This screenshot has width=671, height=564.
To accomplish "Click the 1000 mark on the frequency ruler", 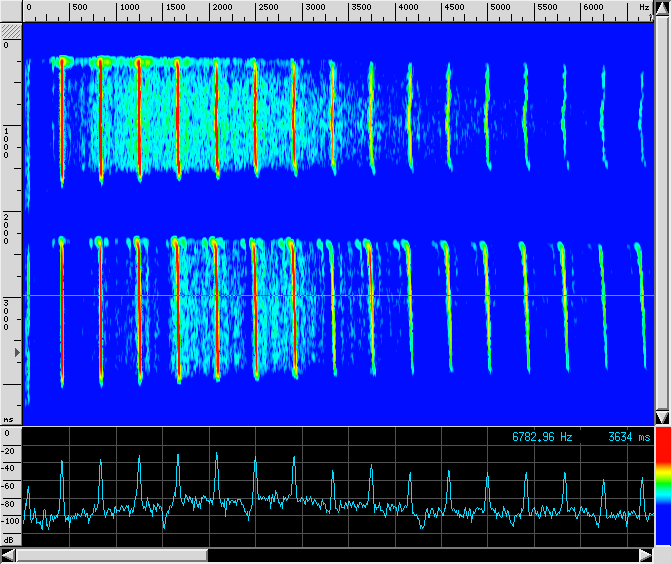I will pos(129,8).
